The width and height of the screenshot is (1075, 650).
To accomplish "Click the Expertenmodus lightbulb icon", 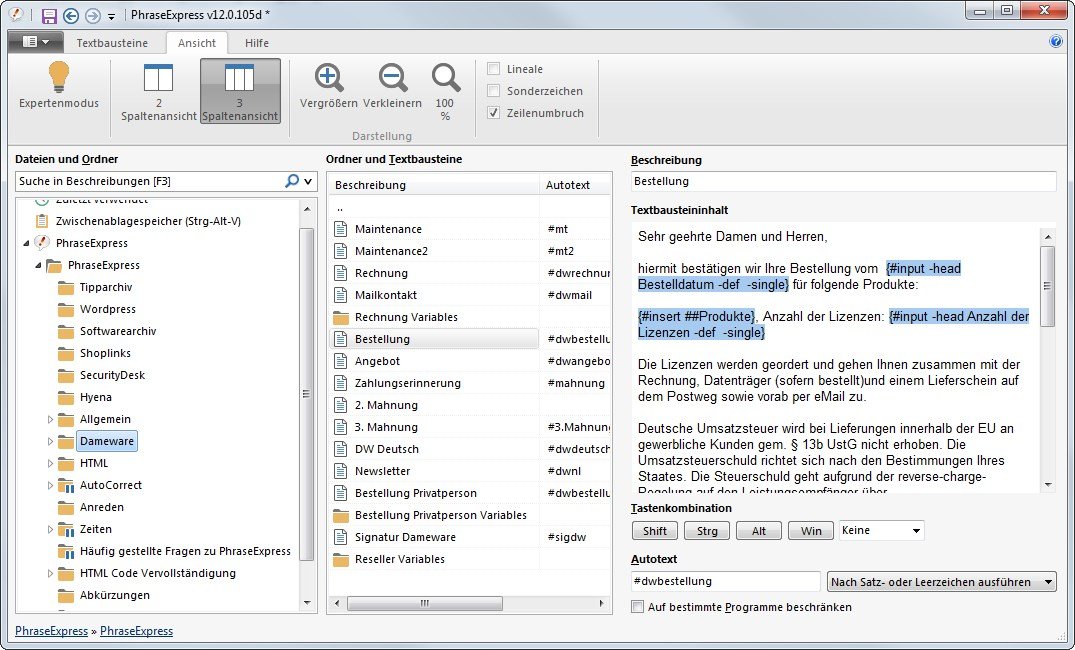I will point(59,78).
